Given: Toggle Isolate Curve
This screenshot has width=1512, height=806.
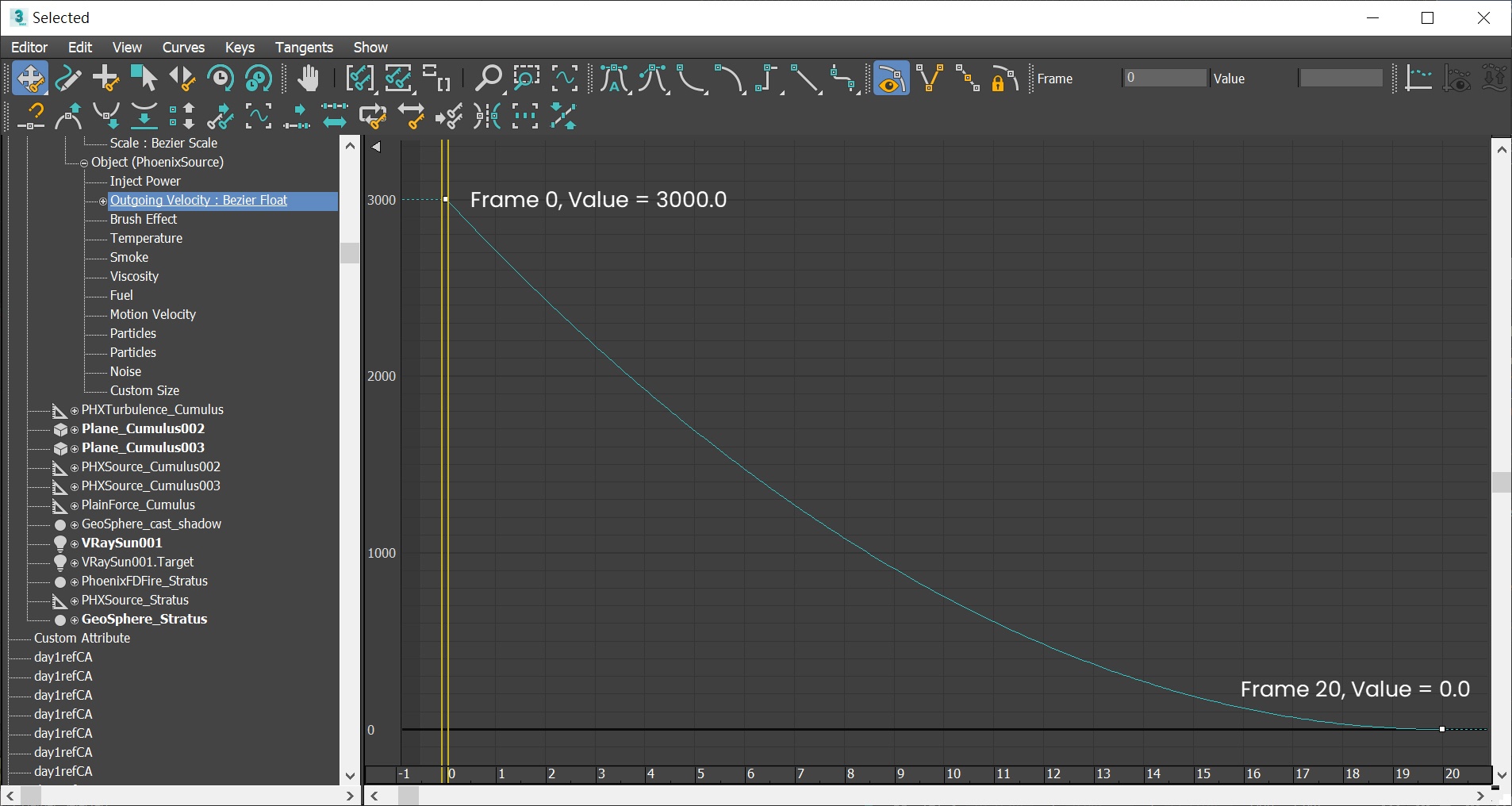Looking at the screenshot, I should click(564, 79).
